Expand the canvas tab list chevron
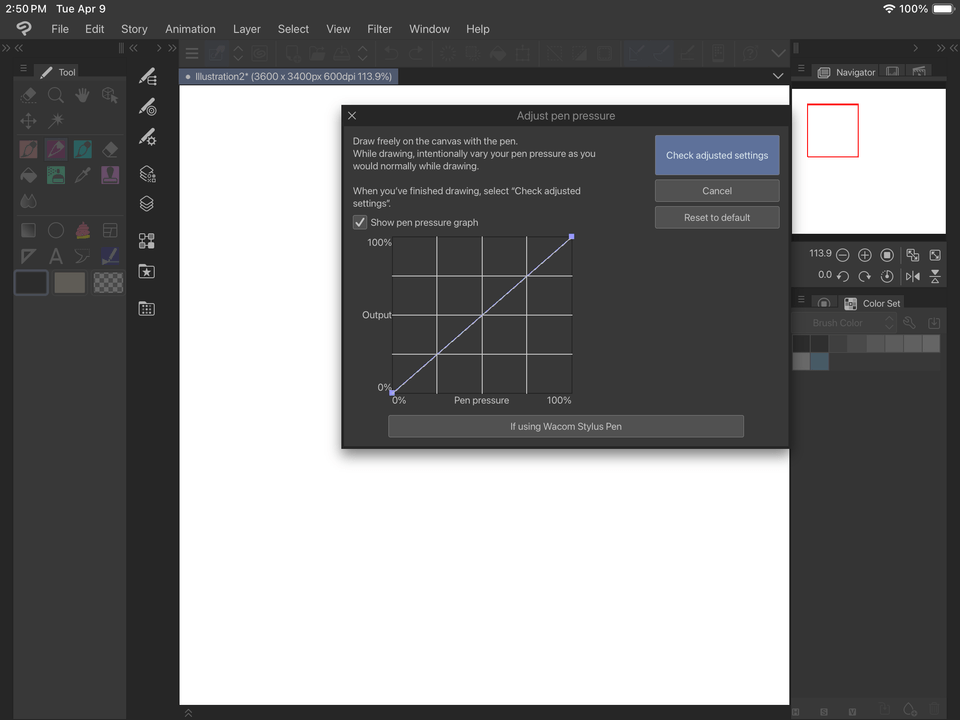The height and width of the screenshot is (720, 960). point(778,76)
